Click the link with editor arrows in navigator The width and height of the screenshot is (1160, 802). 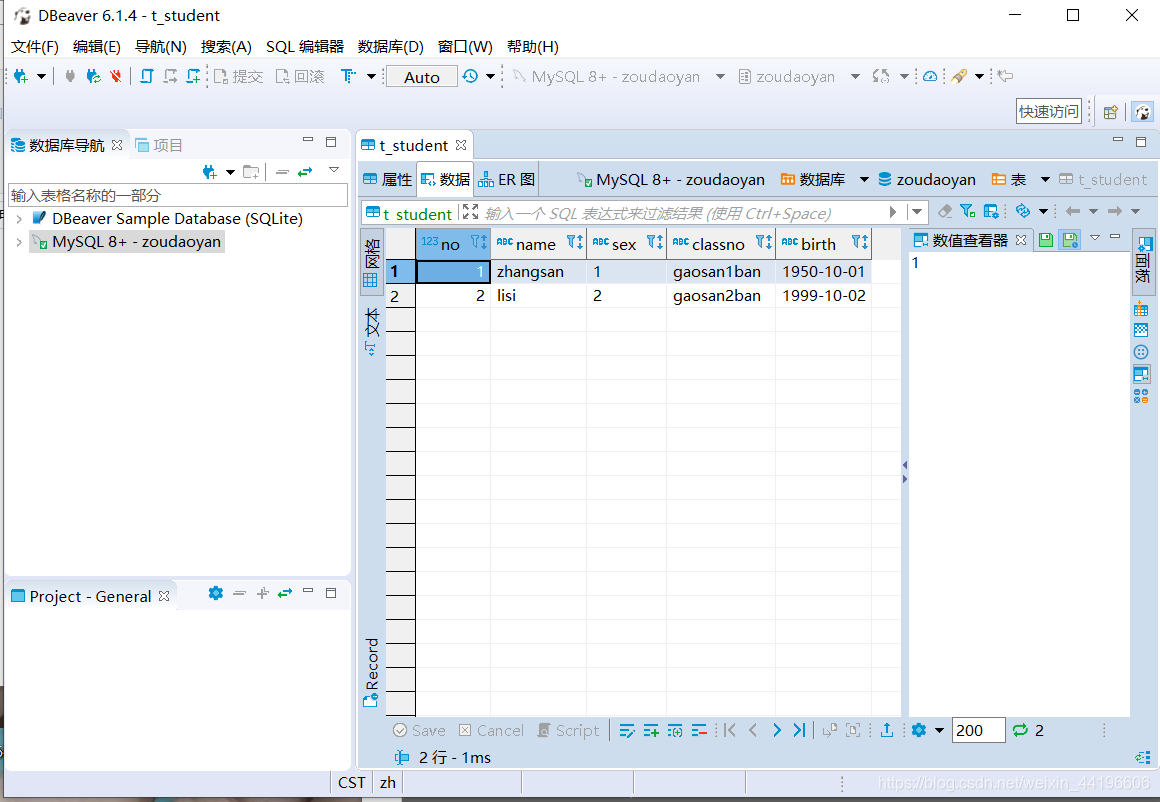tap(305, 172)
